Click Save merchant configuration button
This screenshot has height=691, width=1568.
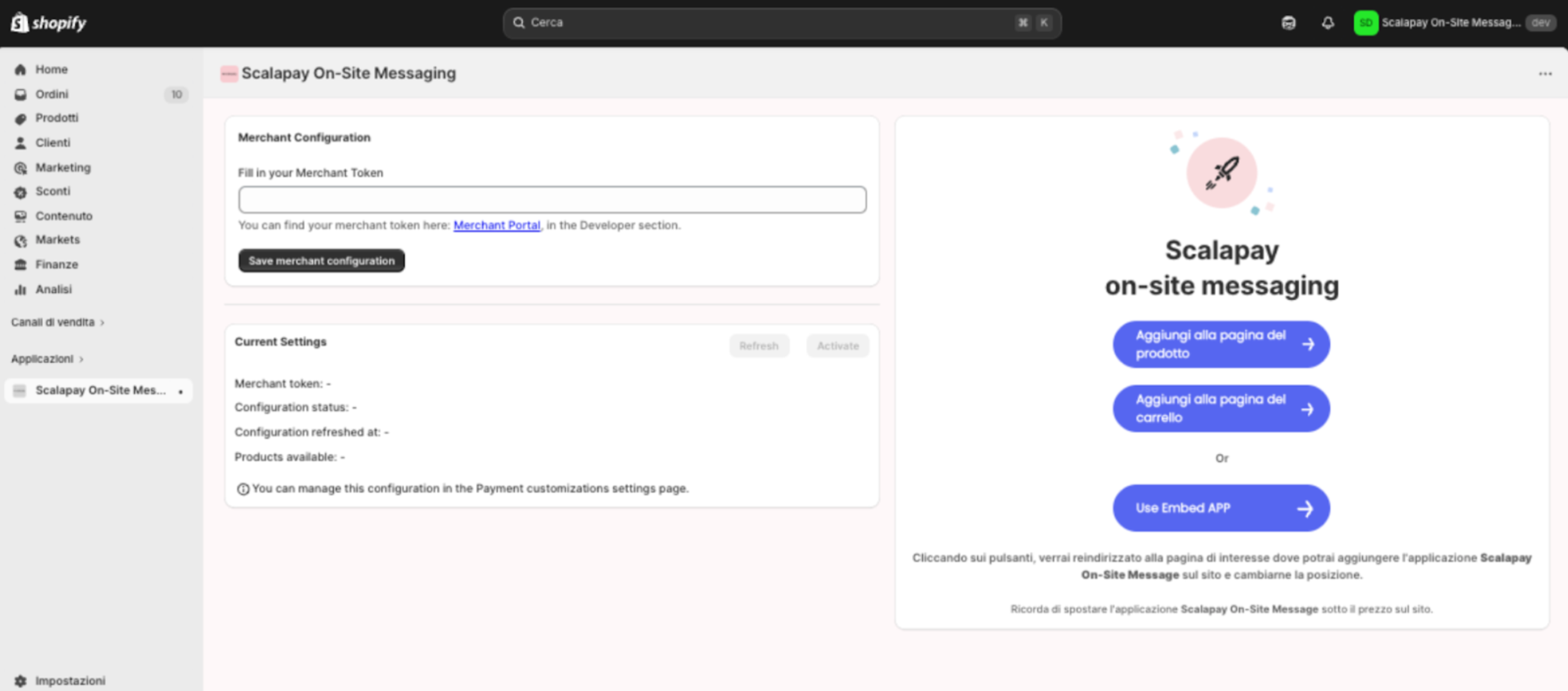tap(321, 261)
